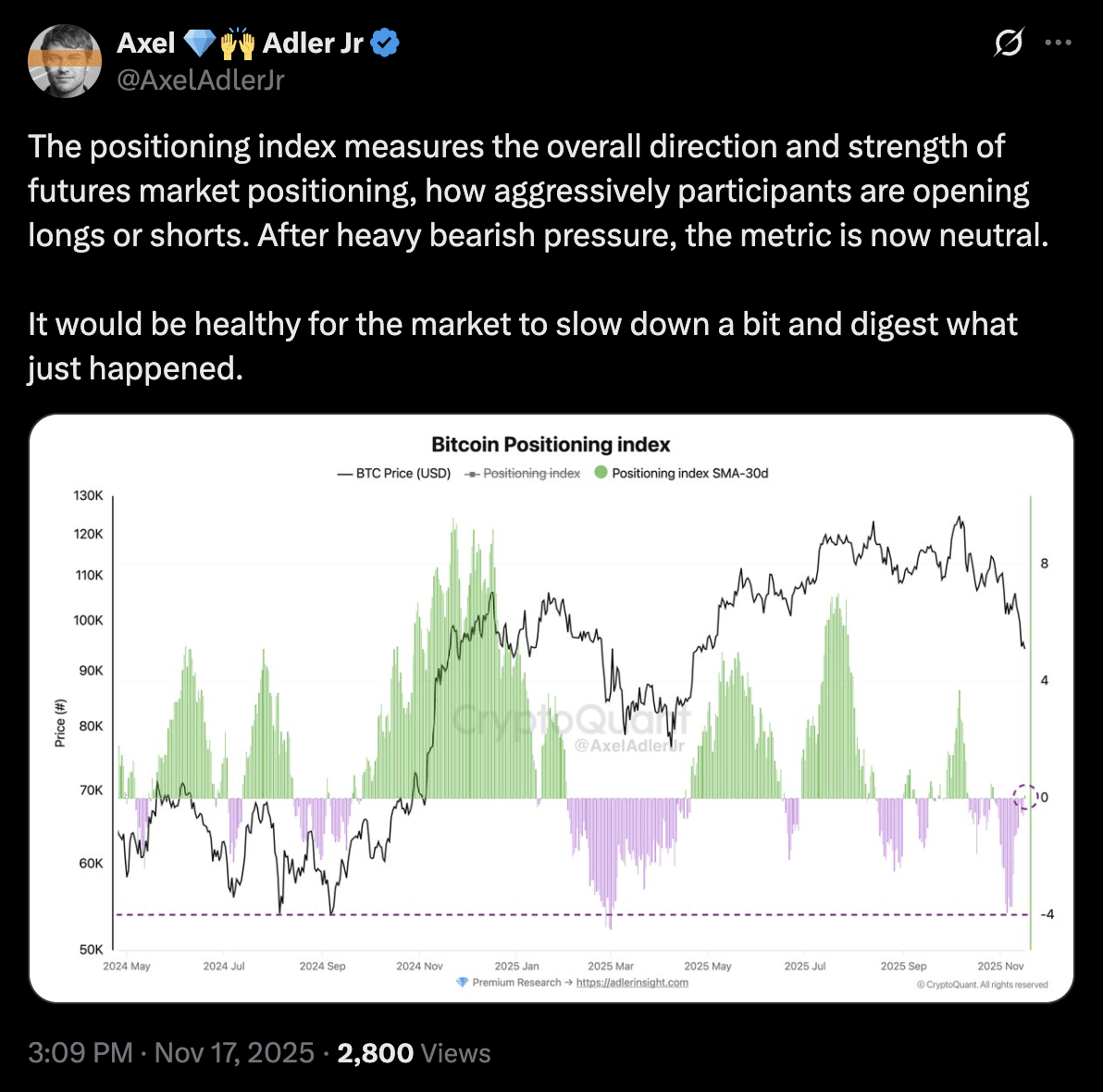Viewport: 1103px width, 1092px height.
Task: Open the 3:09 PM Nov 17, 2025 timestamp
Action: (171, 1053)
